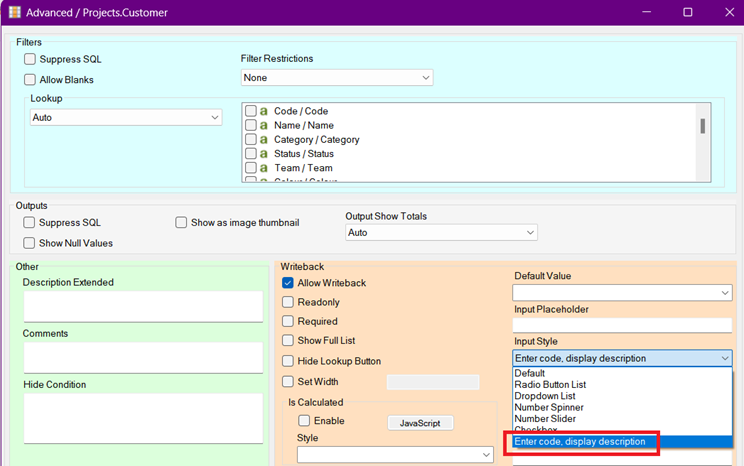Open the Lookup Auto dropdown

pyautogui.click(x=126, y=118)
